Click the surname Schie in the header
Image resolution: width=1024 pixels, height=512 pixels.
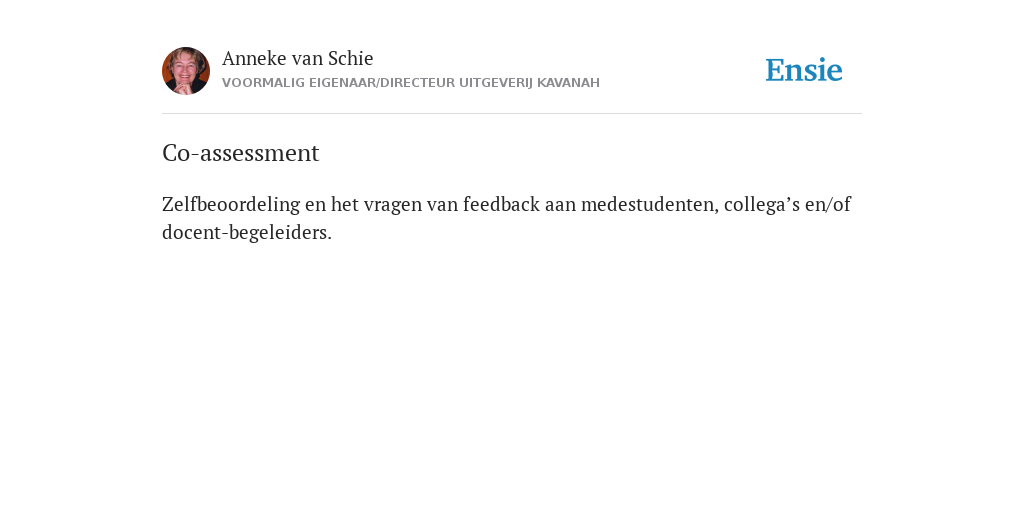(351, 58)
